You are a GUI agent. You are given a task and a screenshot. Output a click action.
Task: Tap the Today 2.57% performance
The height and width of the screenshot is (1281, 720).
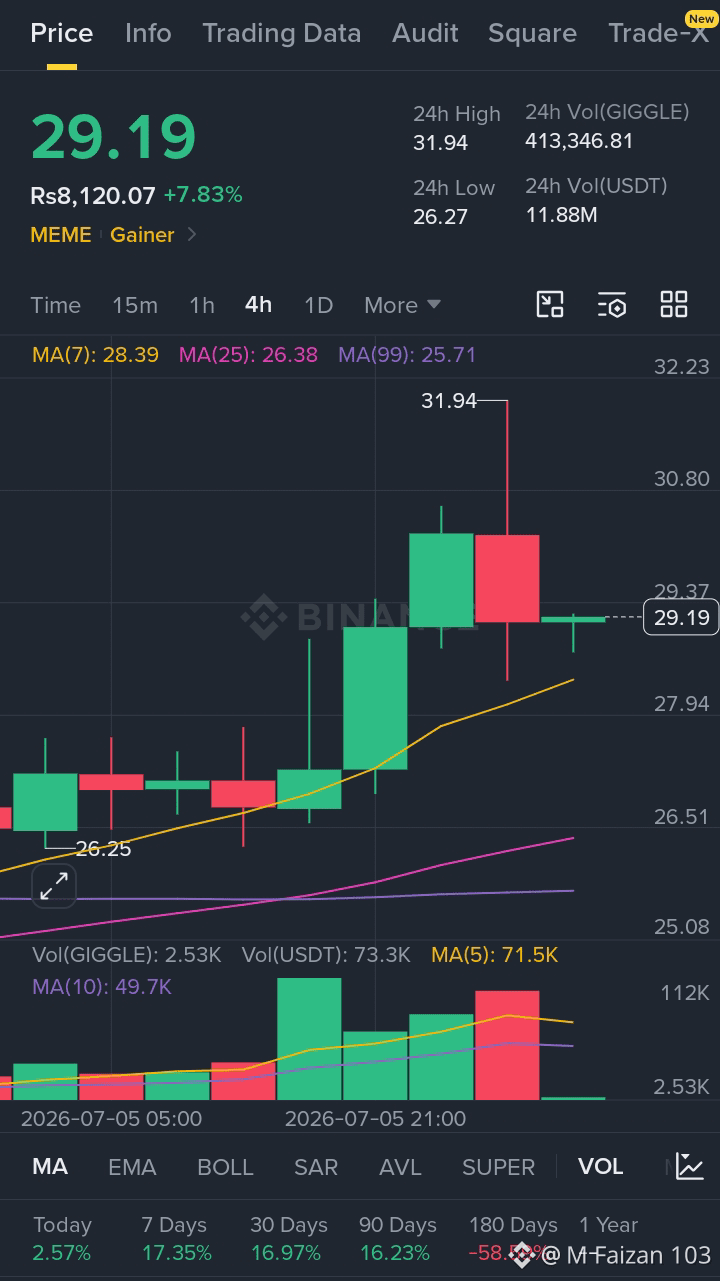tap(62, 1239)
